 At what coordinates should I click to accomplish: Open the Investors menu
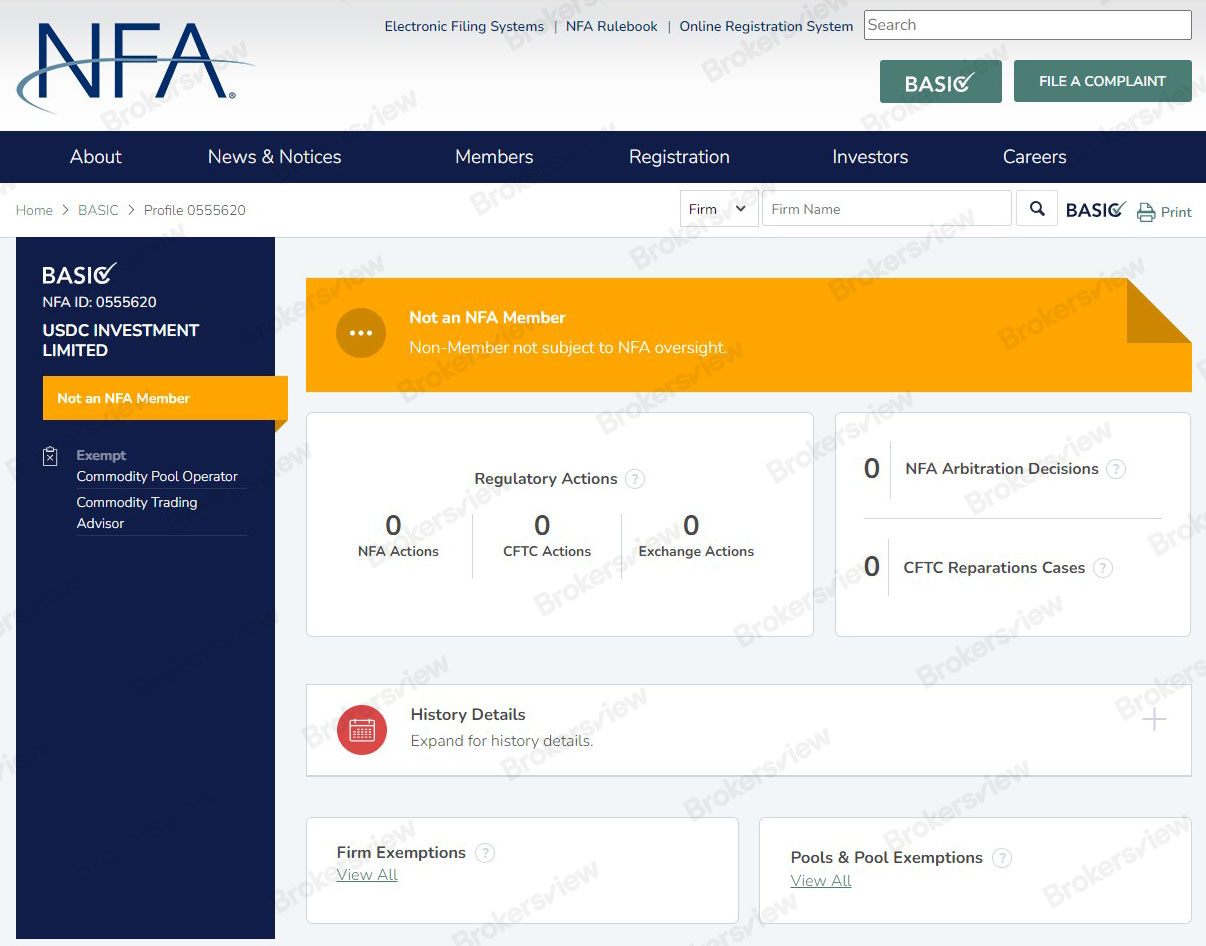870,157
